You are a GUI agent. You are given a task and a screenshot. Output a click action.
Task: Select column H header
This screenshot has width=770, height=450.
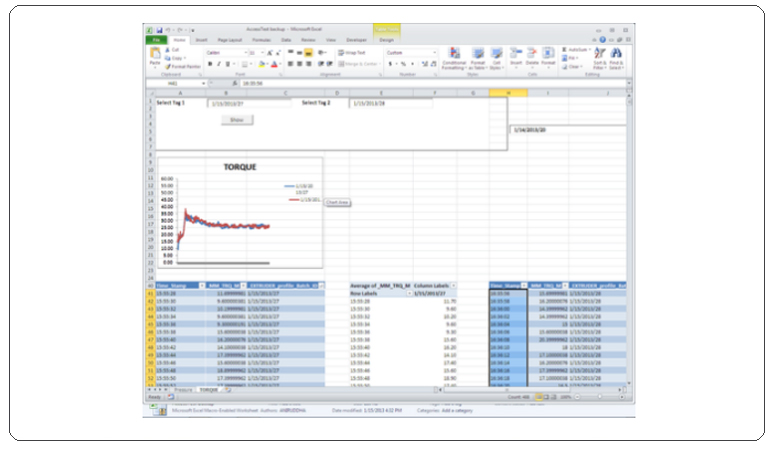coord(508,93)
